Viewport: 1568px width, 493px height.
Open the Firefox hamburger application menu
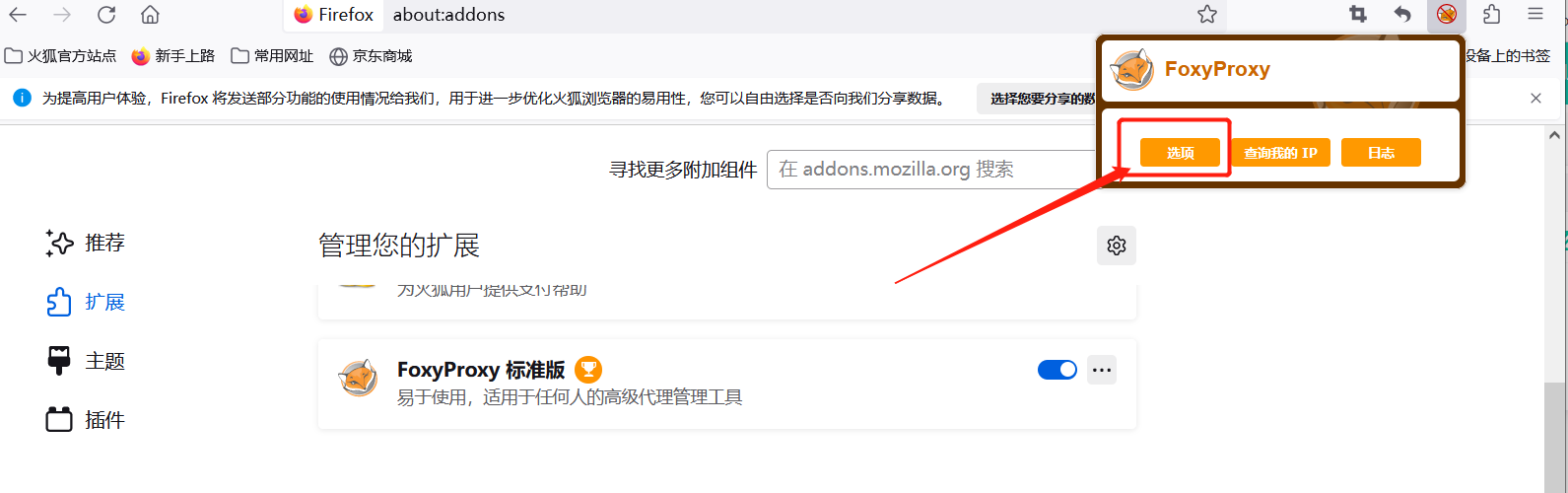1535,15
